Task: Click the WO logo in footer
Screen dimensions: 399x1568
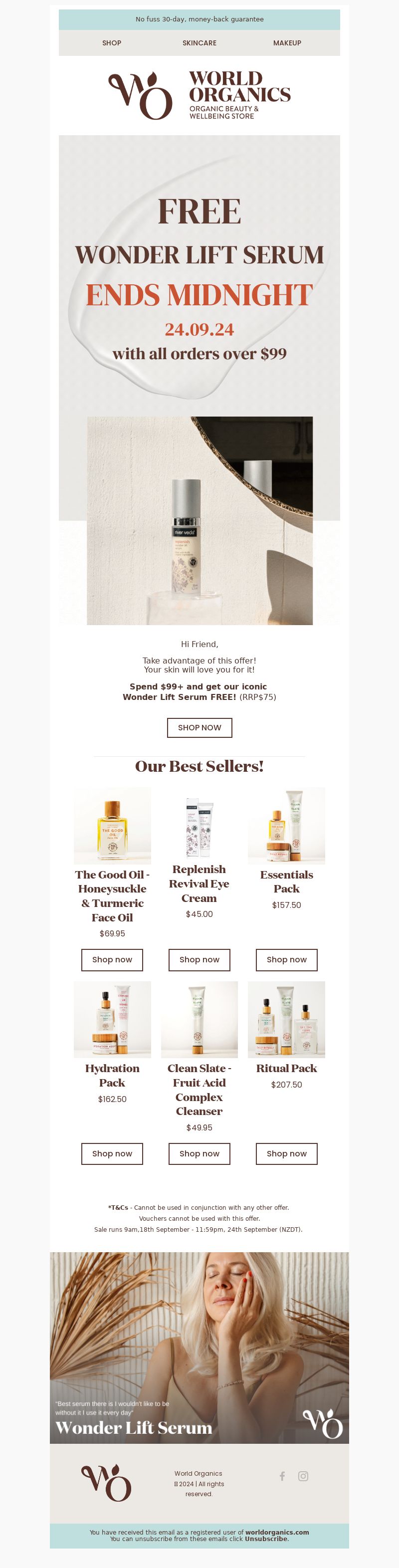Action: click(x=106, y=1483)
